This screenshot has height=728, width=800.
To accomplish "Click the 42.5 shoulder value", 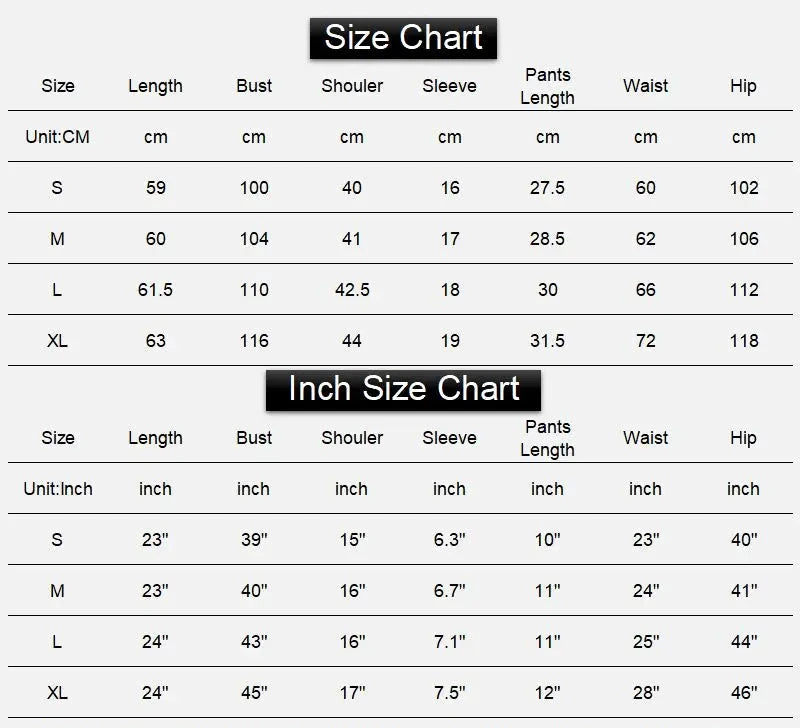I will (352, 290).
